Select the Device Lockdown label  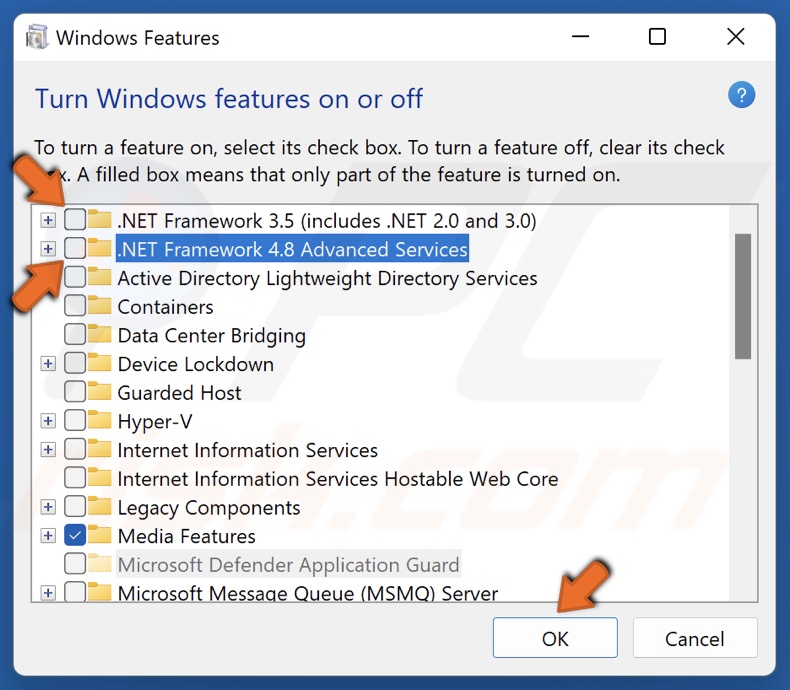click(195, 365)
